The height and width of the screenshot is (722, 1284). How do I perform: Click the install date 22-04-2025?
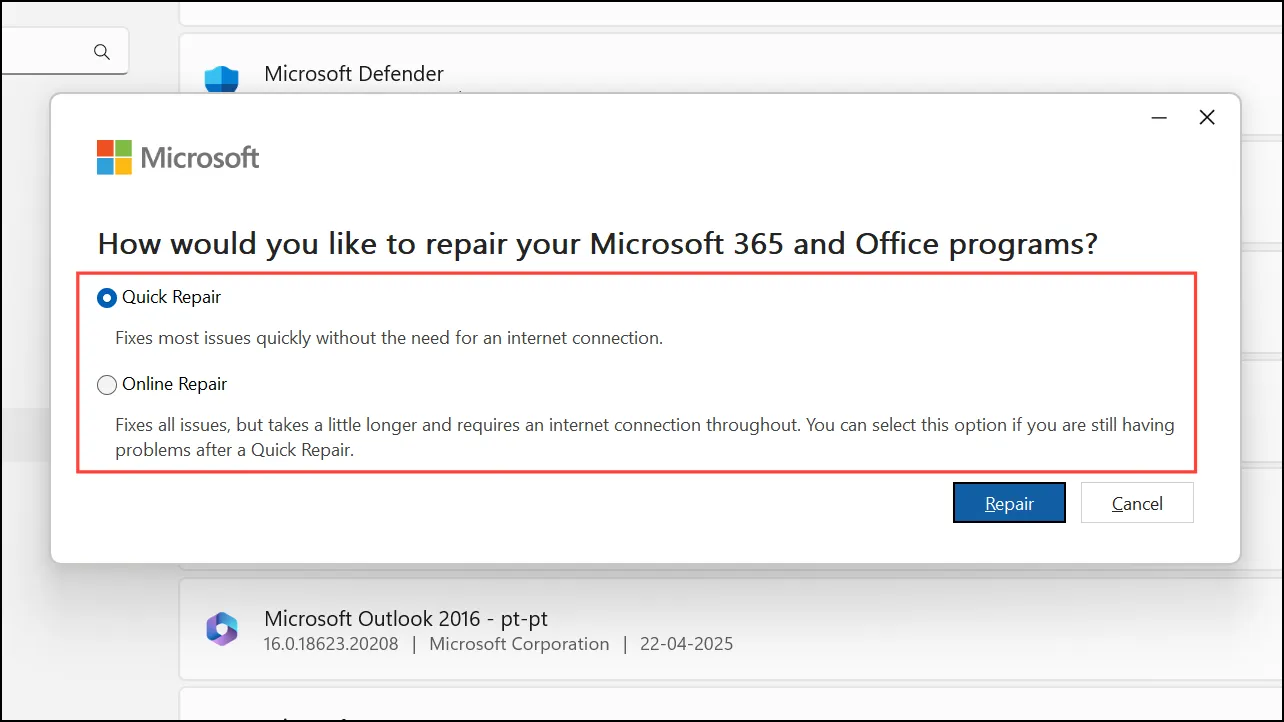click(688, 644)
